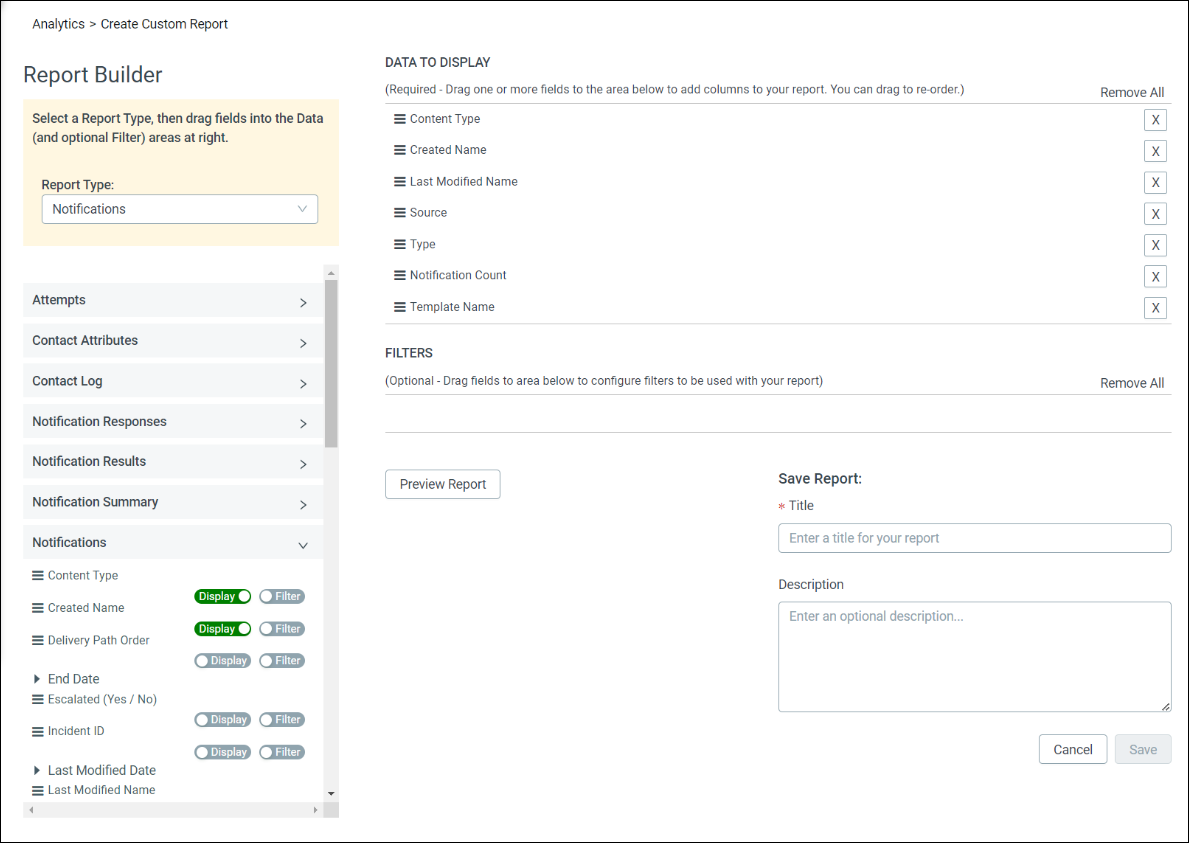
Task: Turn off Display toggle under Content Type
Action: click(222, 597)
